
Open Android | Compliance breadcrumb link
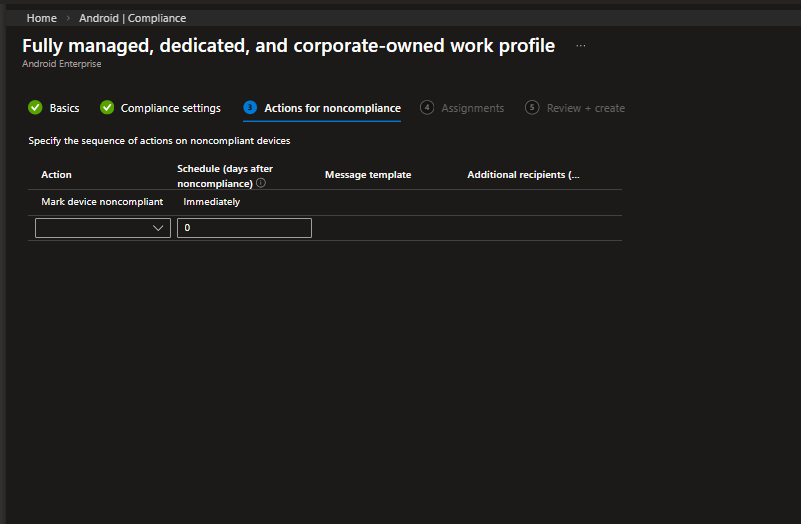tap(132, 18)
